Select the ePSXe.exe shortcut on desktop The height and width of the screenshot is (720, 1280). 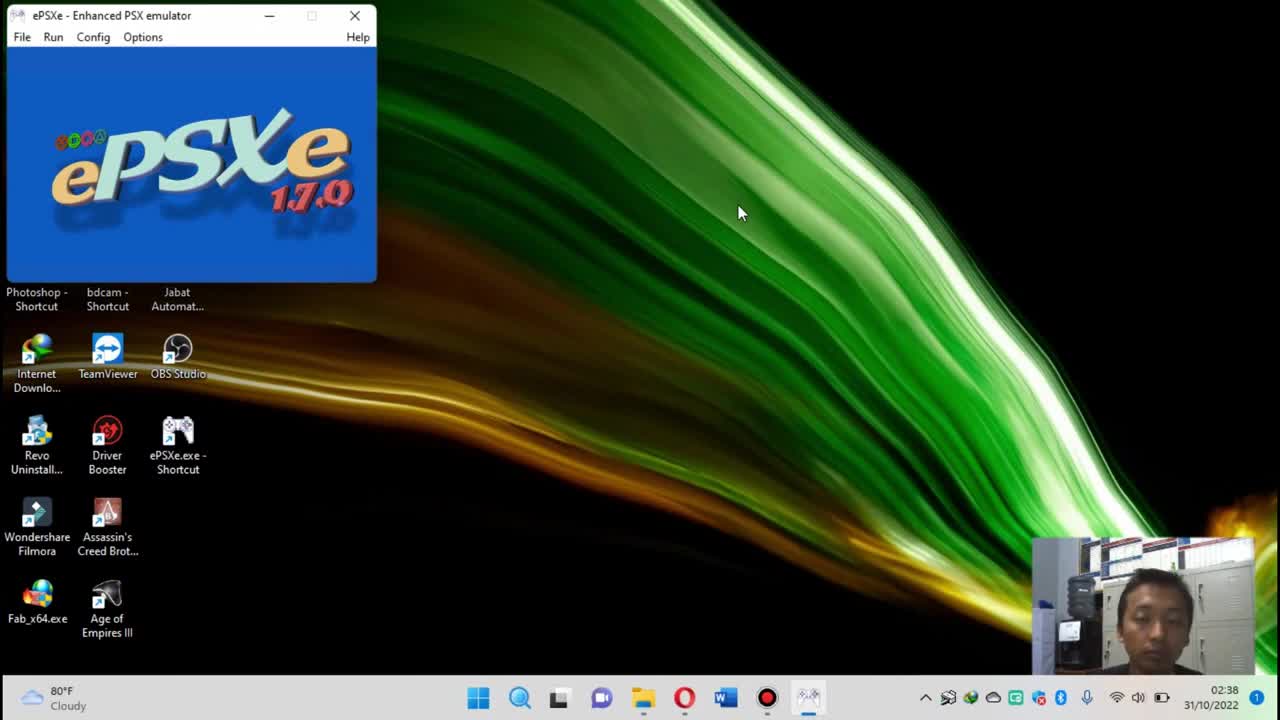coord(178,446)
